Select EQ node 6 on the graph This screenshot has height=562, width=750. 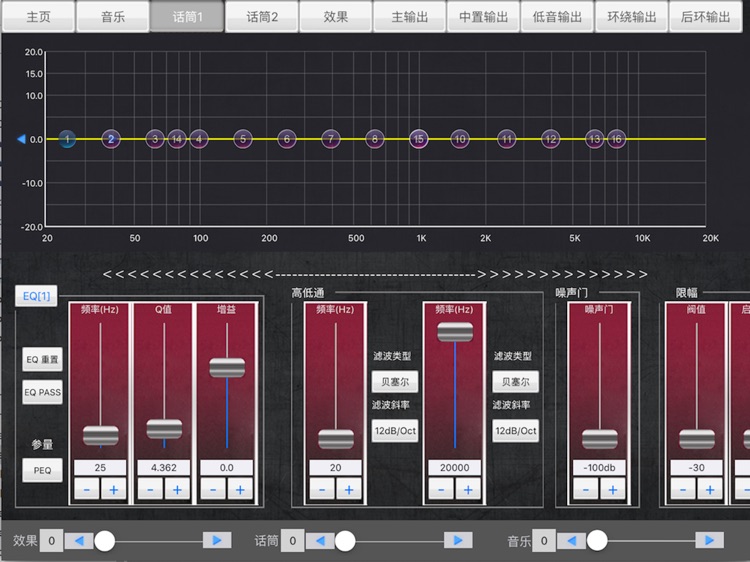pos(287,139)
